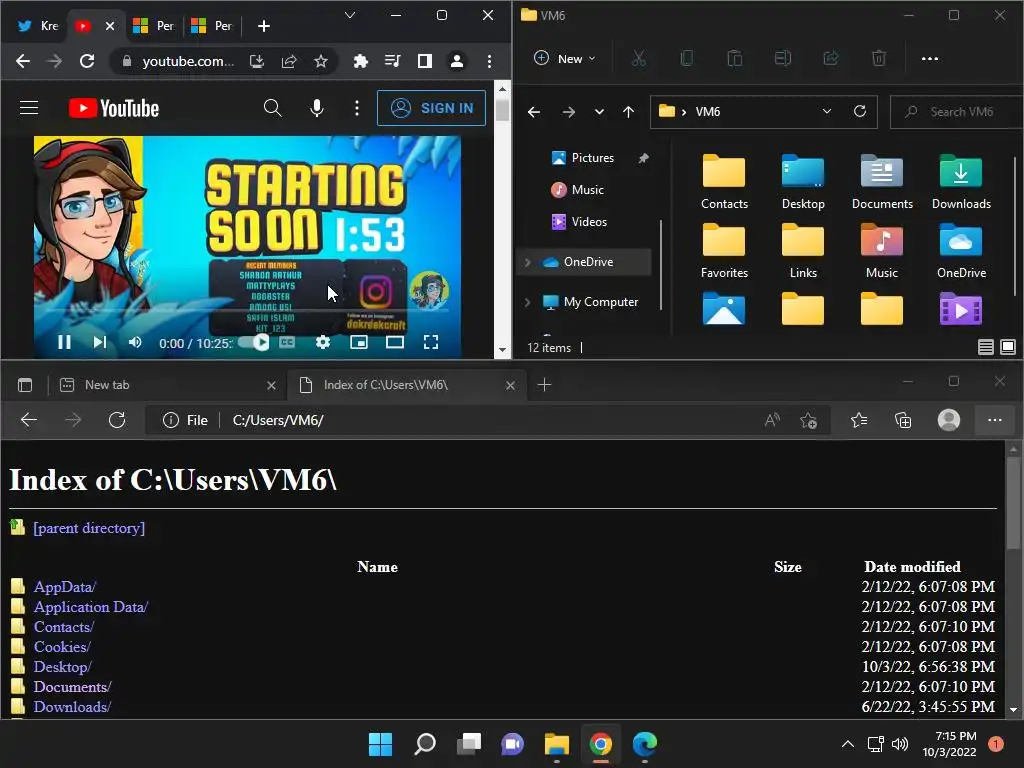Open YouTube hamburger guide menu
The image size is (1024, 768).
29,108
